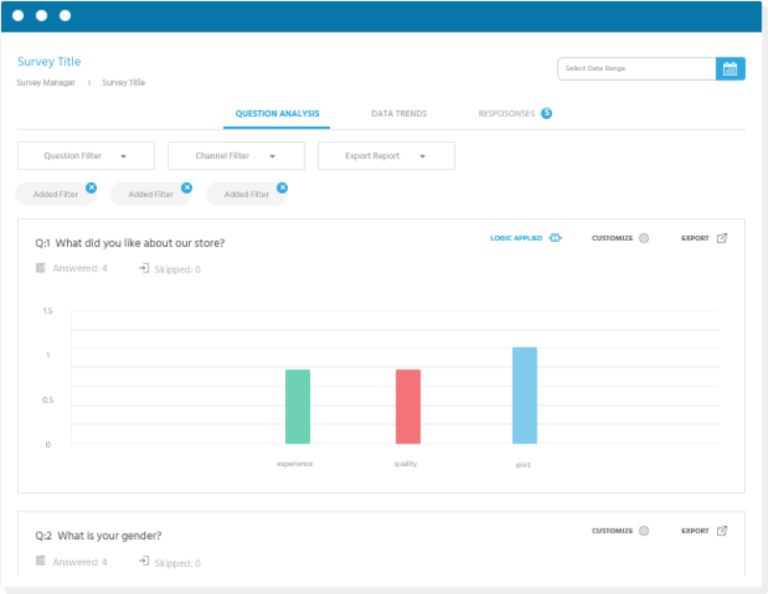Screen dimensions: 768x594
Task: Click the Survey Title heading link
Action: (x=49, y=62)
